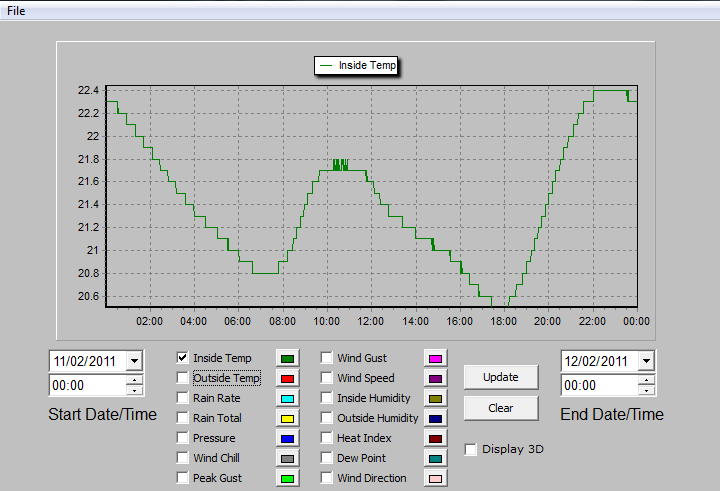Toggle the Wind Chill checkbox
Viewport: 720px width, 491px height.
coord(182,457)
